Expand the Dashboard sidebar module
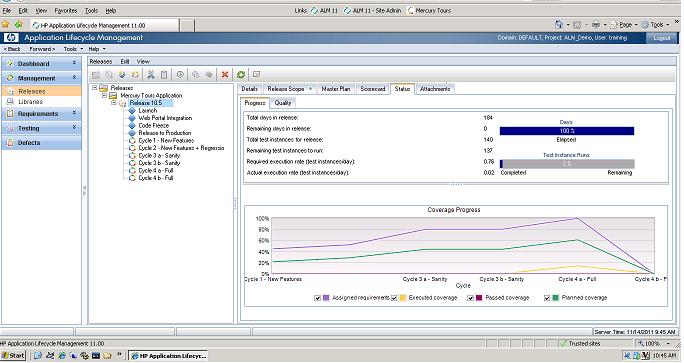Screen dimensions: 684x363 pos(74,63)
